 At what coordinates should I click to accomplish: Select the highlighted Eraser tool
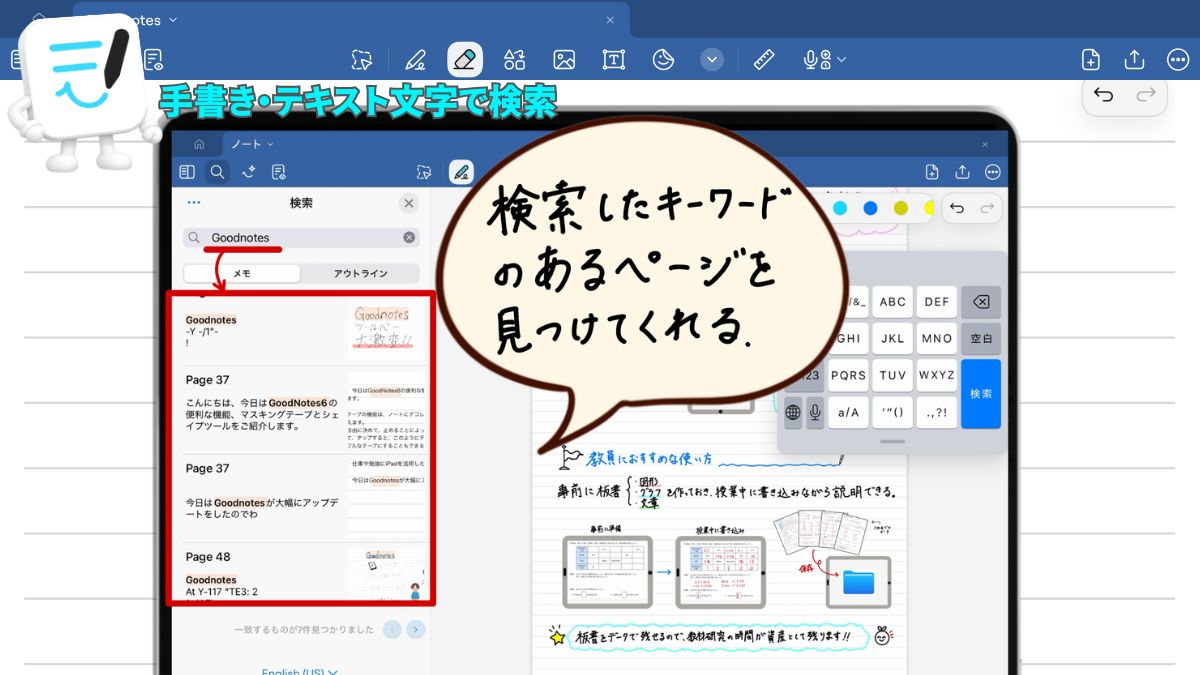[465, 60]
